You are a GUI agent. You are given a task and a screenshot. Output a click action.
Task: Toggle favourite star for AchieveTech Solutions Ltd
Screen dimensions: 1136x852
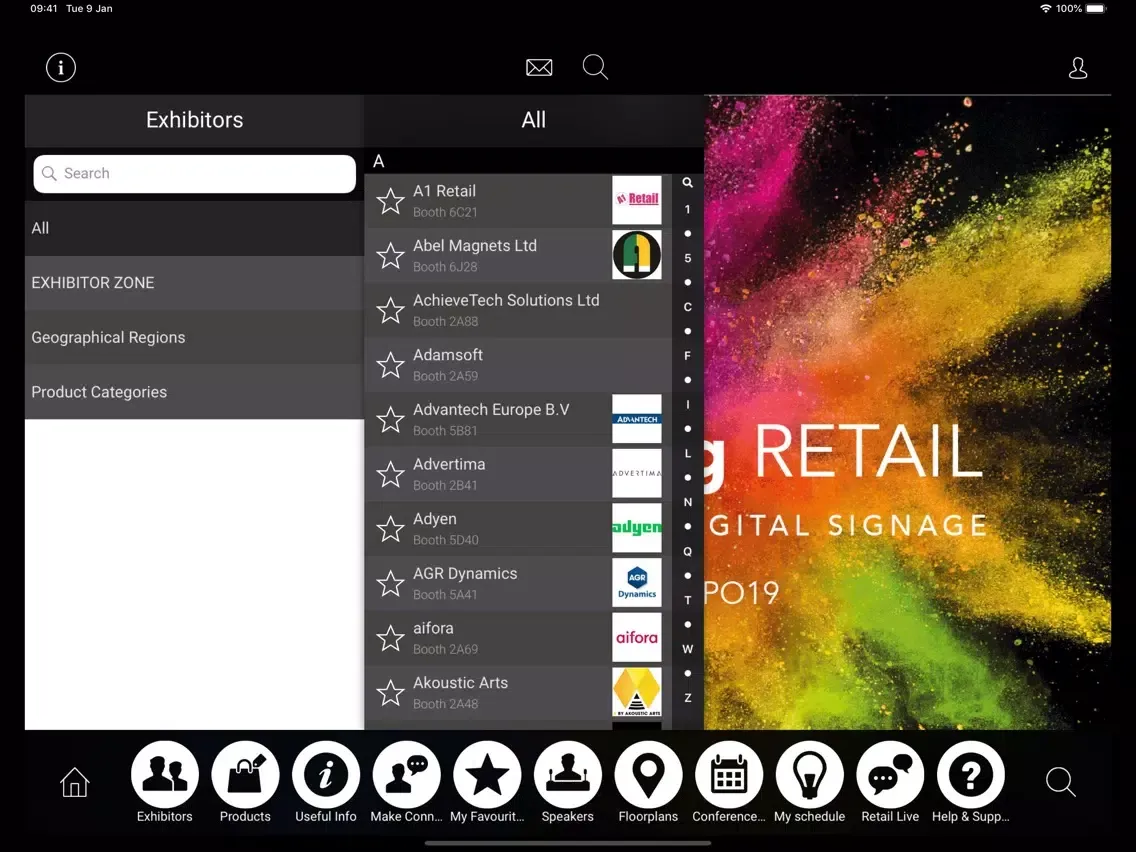tap(390, 310)
